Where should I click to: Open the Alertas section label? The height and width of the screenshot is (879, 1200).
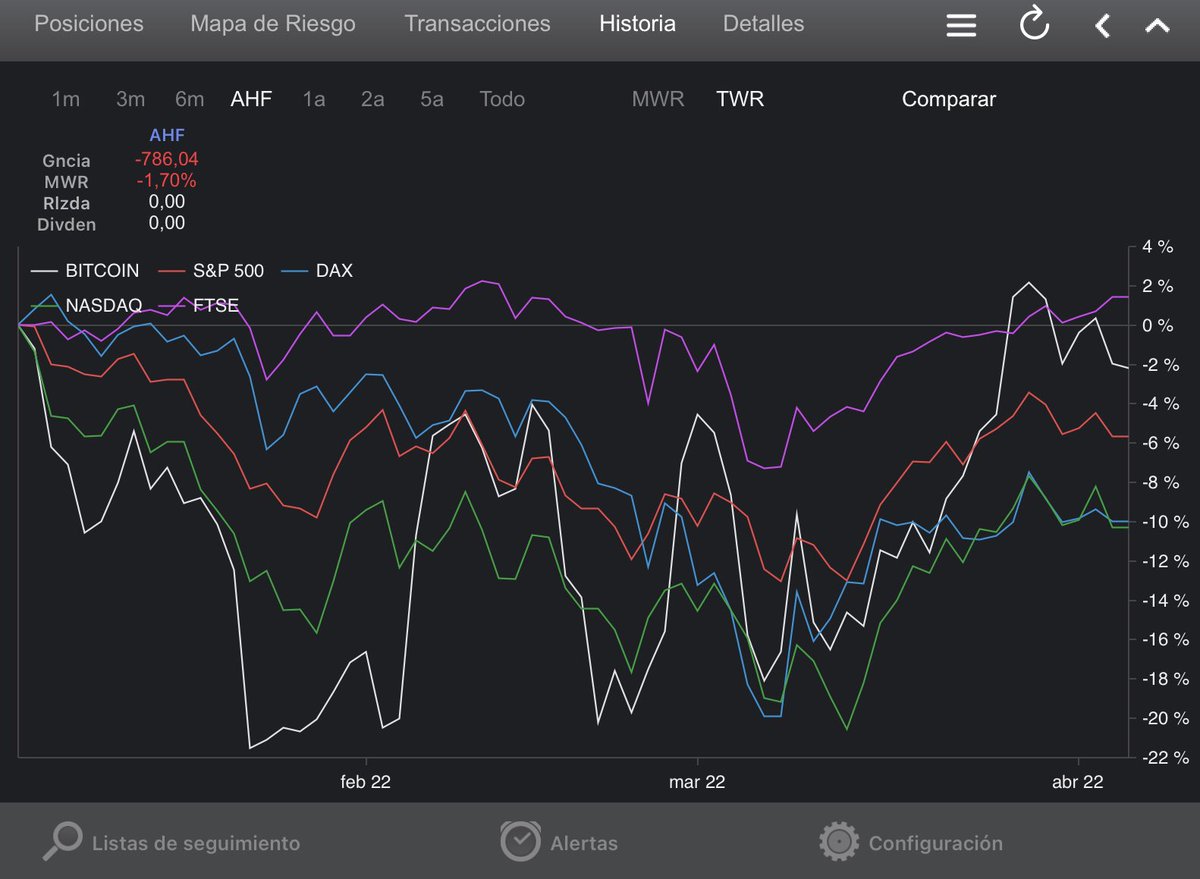point(584,843)
